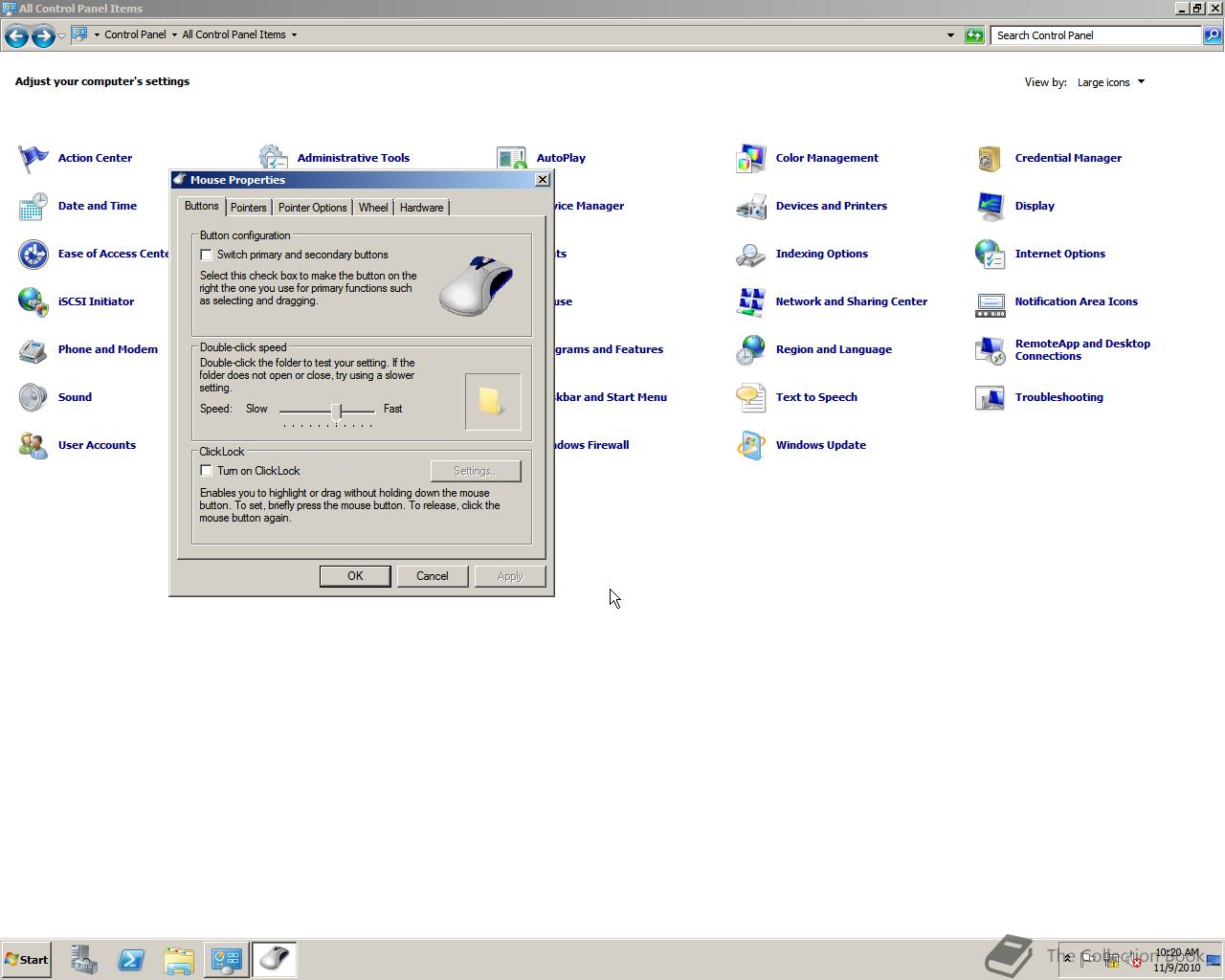The width and height of the screenshot is (1225, 980).
Task: Click OK in Mouse Properties
Action: coord(355,576)
